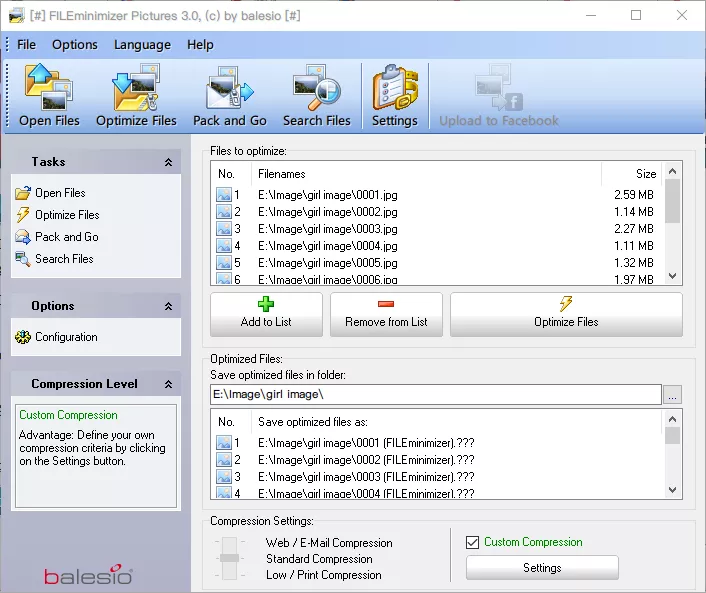Click the 2.27 MB size cell

(x=634, y=229)
